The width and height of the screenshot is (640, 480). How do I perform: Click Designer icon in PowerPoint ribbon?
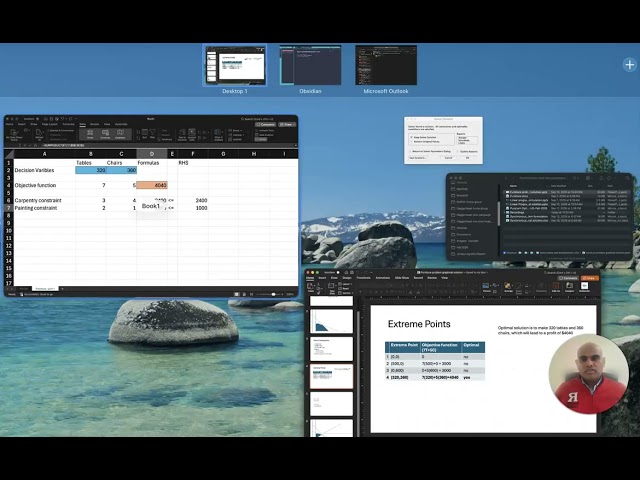(569, 287)
